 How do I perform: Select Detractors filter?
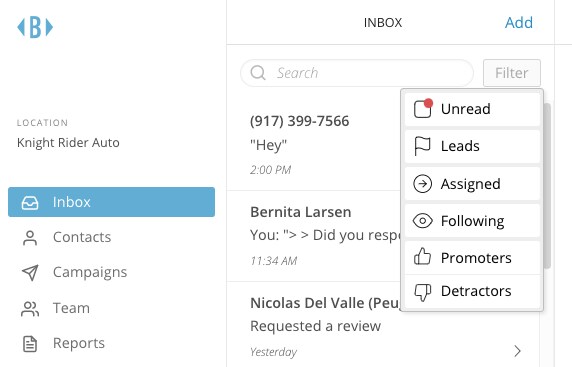pos(472,291)
